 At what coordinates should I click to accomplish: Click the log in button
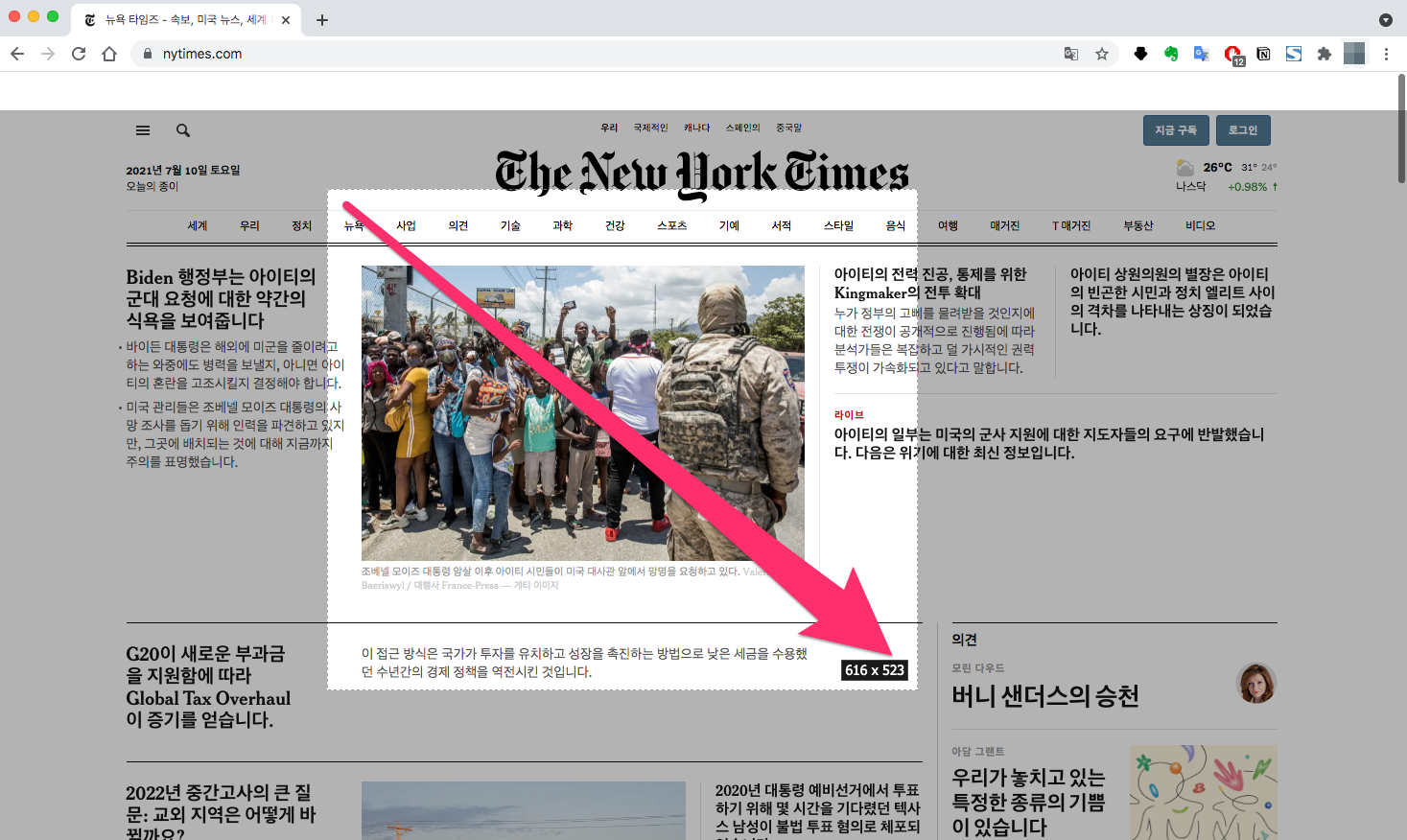coord(1243,130)
